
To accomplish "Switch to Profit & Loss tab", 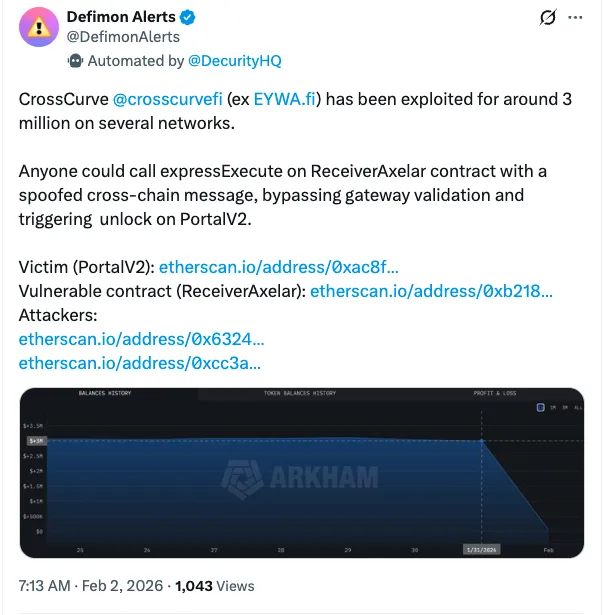I will point(495,393).
